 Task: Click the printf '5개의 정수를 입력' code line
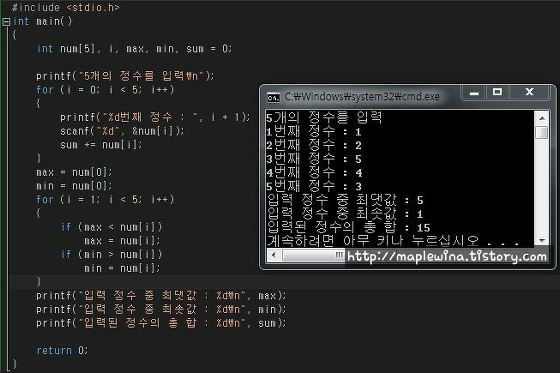(x=125, y=76)
